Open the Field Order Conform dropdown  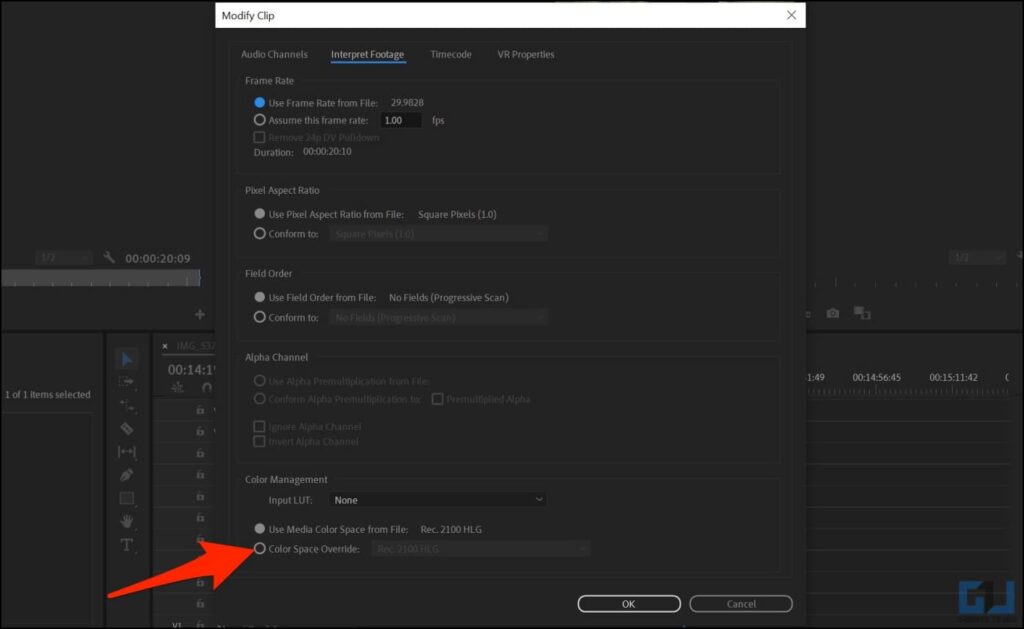(x=437, y=317)
